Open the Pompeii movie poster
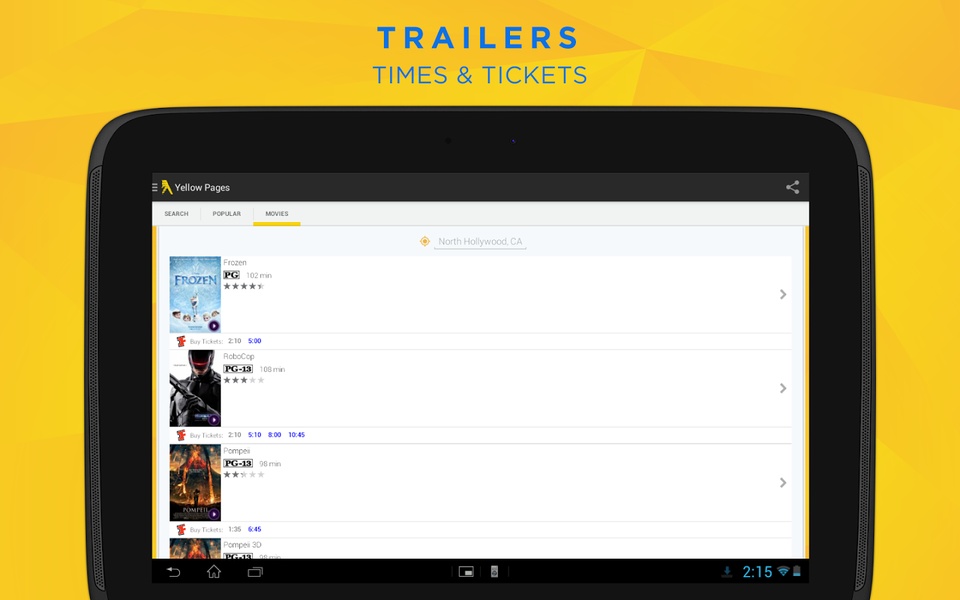The image size is (960, 600). pyautogui.click(x=195, y=482)
